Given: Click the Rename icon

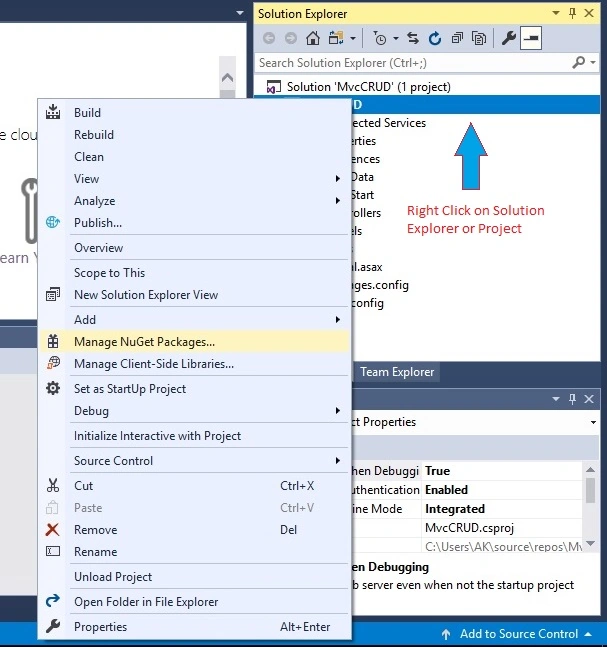Looking at the screenshot, I should click(53, 551).
